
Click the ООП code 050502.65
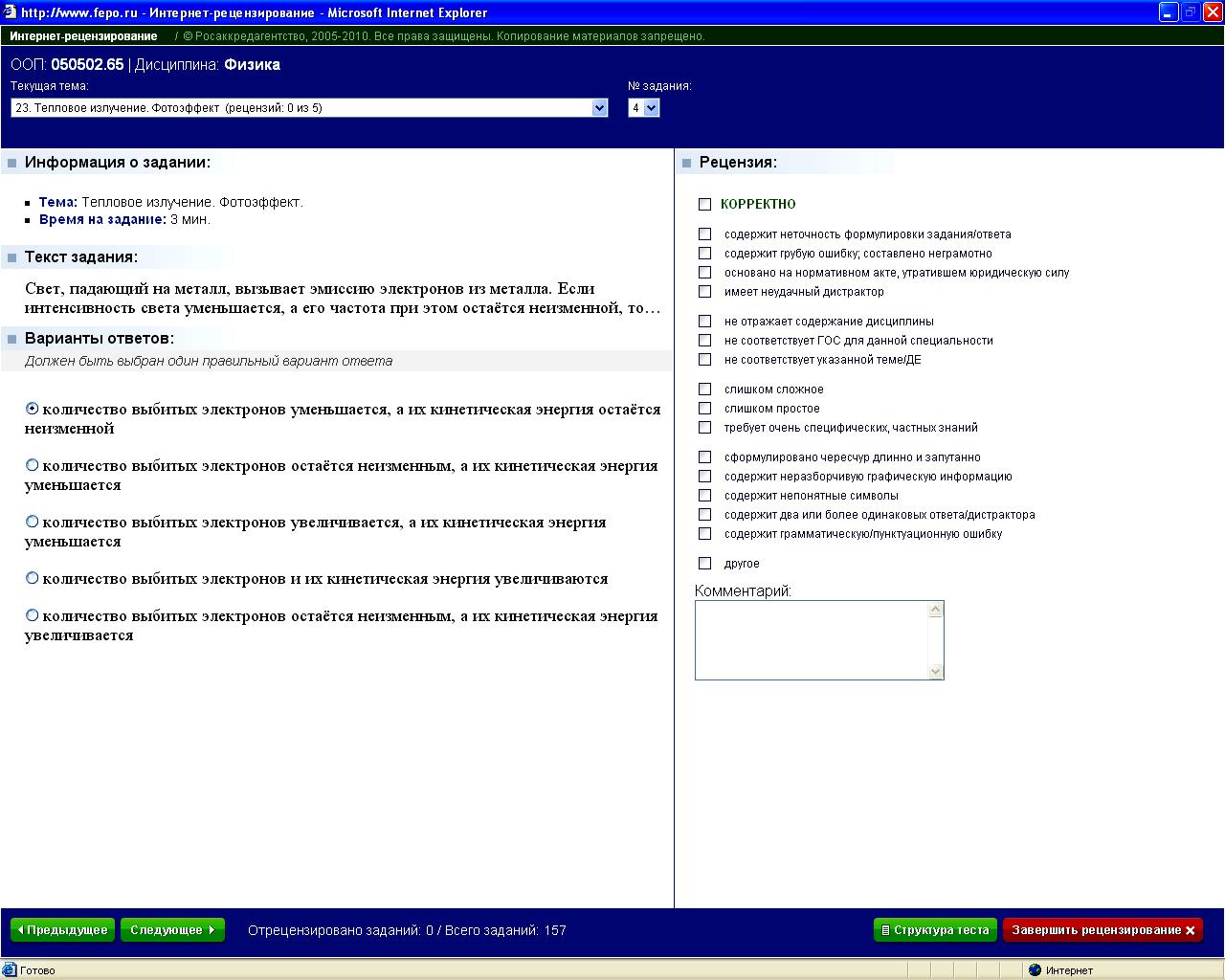pyautogui.click(x=87, y=65)
